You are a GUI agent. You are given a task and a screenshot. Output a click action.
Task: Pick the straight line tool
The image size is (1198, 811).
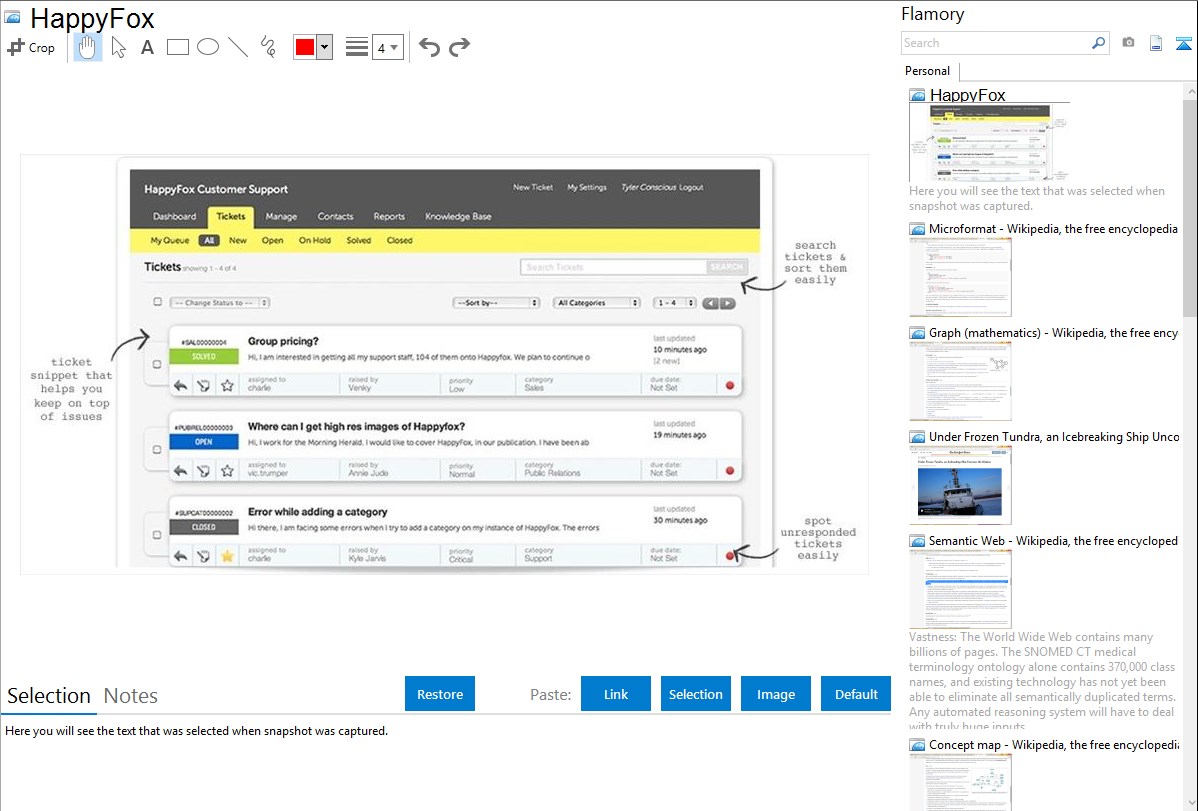(x=238, y=47)
